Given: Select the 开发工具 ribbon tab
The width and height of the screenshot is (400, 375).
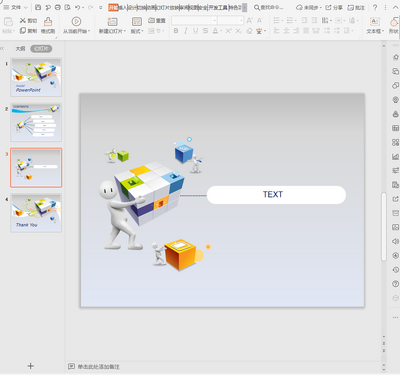Looking at the screenshot, I should point(218,7).
